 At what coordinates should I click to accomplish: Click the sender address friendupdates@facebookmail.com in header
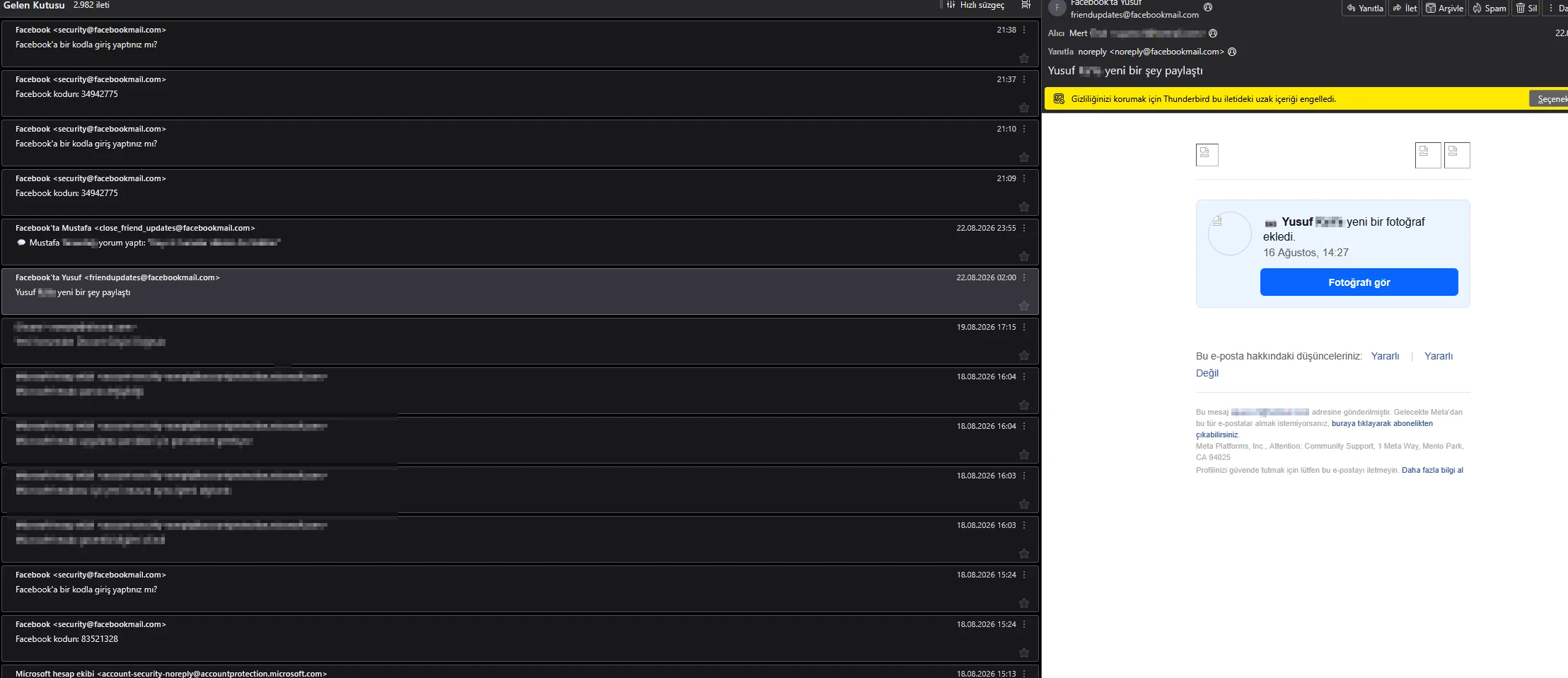tap(1134, 15)
